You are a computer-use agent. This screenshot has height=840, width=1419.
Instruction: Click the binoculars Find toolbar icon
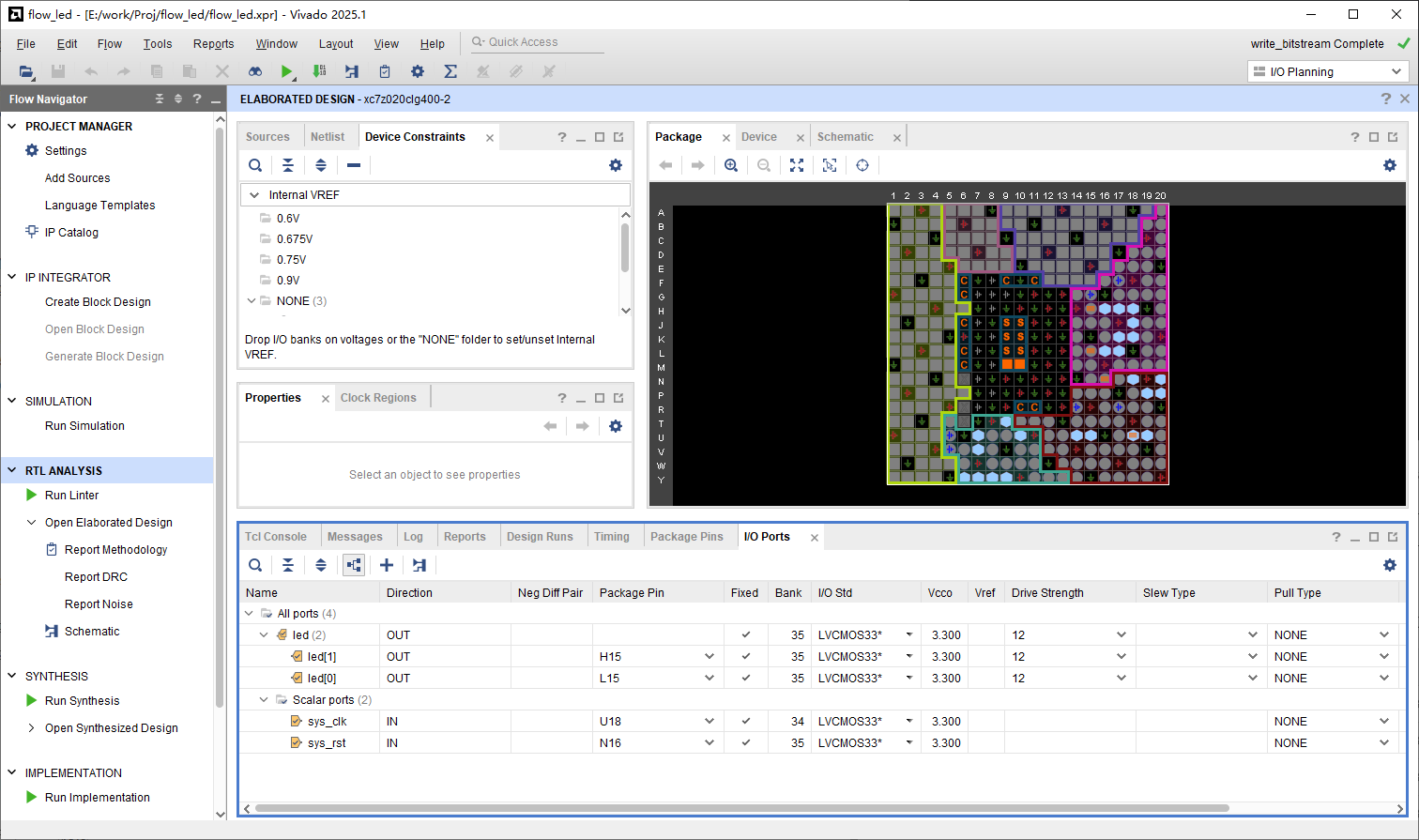pos(254,71)
